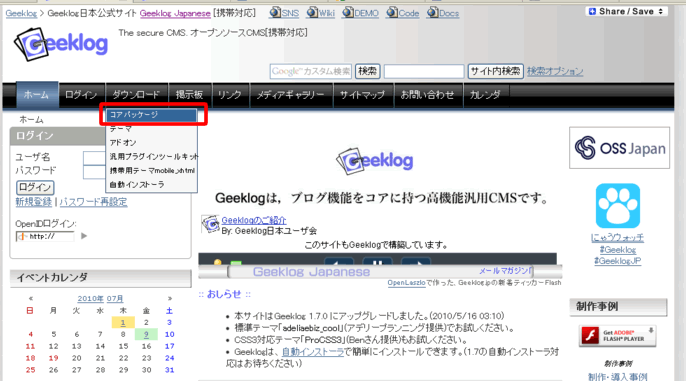Click the blue paw print icon
The image size is (686, 381).
tap(618, 206)
